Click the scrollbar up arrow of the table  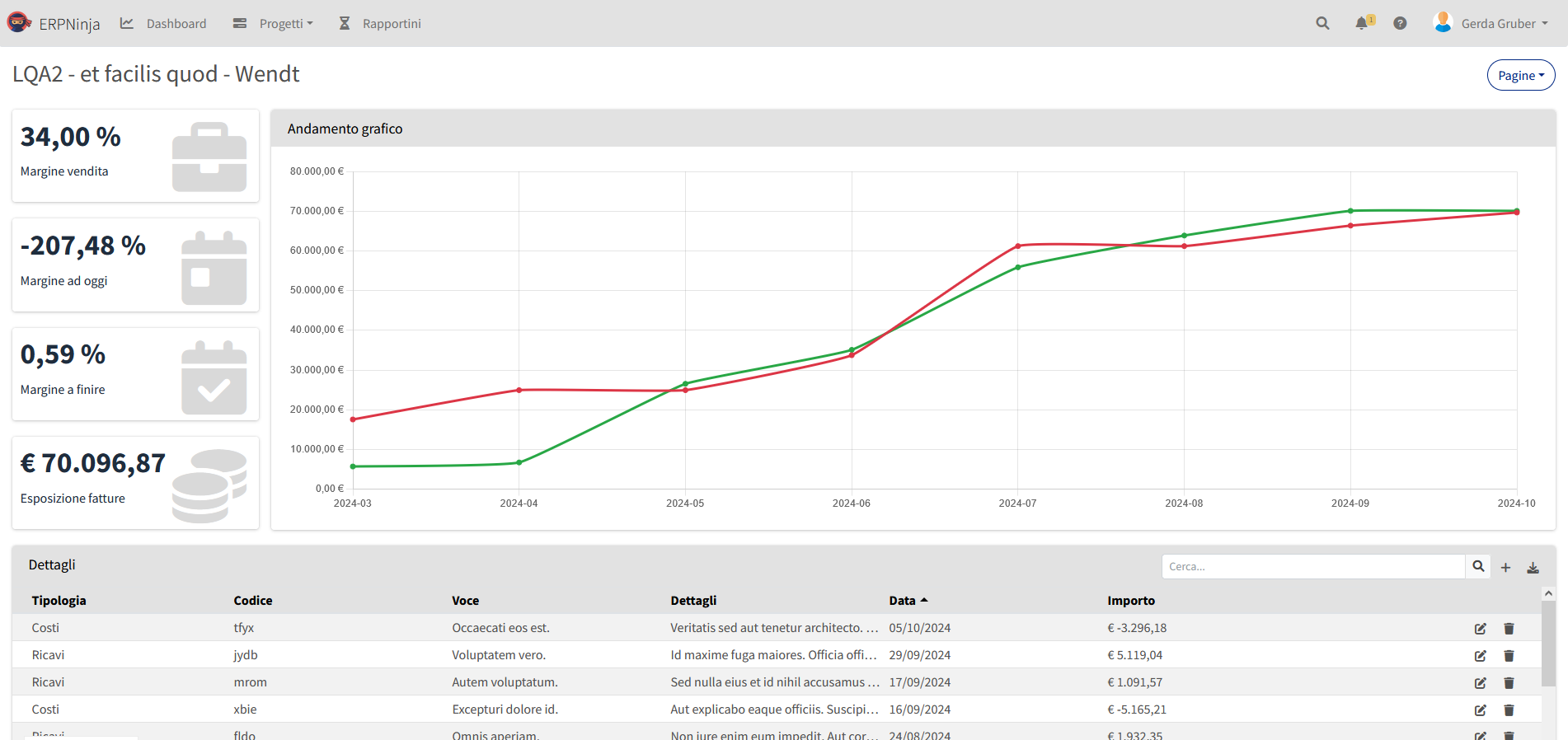coord(1548,593)
